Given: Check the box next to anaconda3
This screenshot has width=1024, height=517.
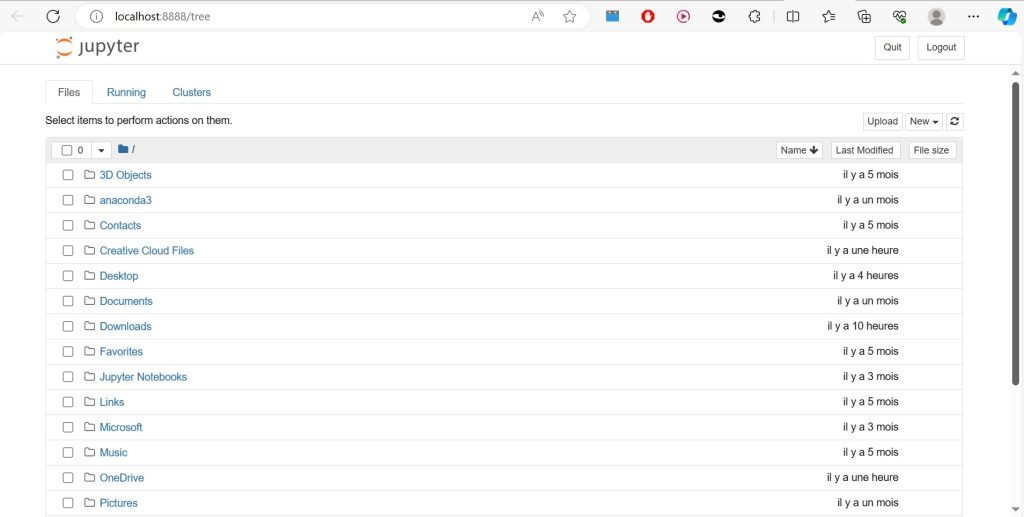Looking at the screenshot, I should pos(68,200).
